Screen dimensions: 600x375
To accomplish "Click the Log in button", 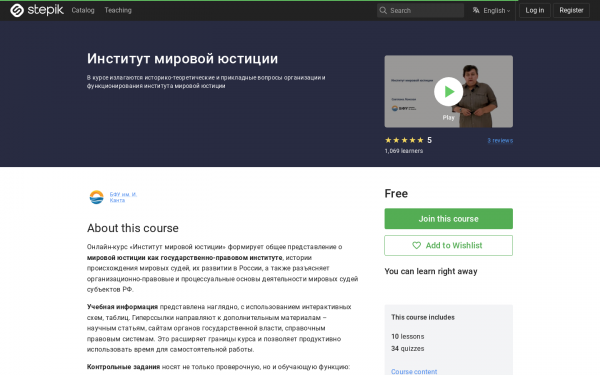I will tap(535, 10).
